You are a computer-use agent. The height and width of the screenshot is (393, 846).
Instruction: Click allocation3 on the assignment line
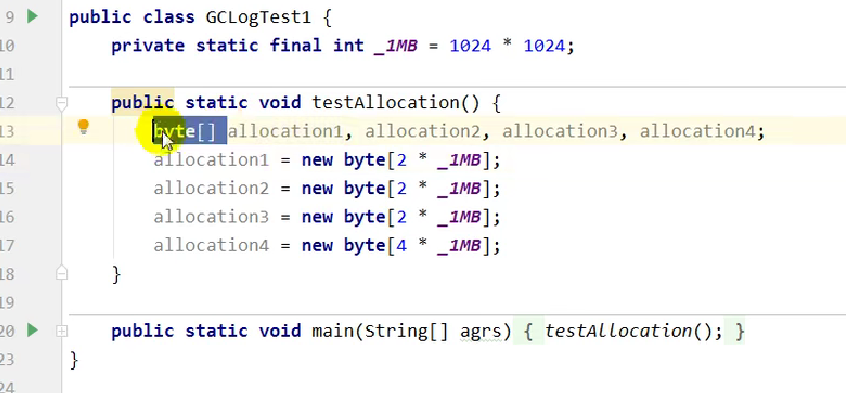[211, 217]
